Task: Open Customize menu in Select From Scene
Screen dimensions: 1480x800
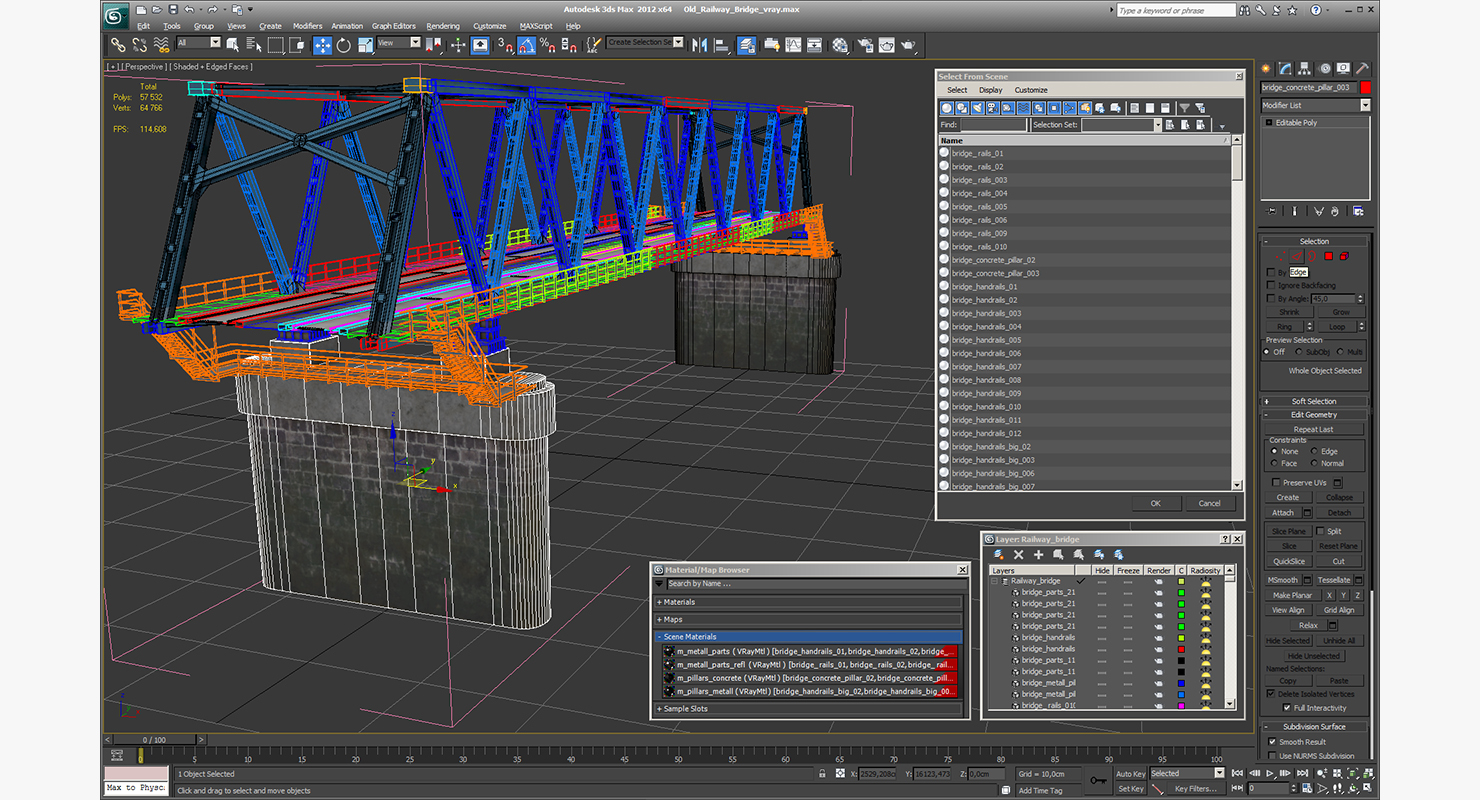Action: coord(1031,90)
